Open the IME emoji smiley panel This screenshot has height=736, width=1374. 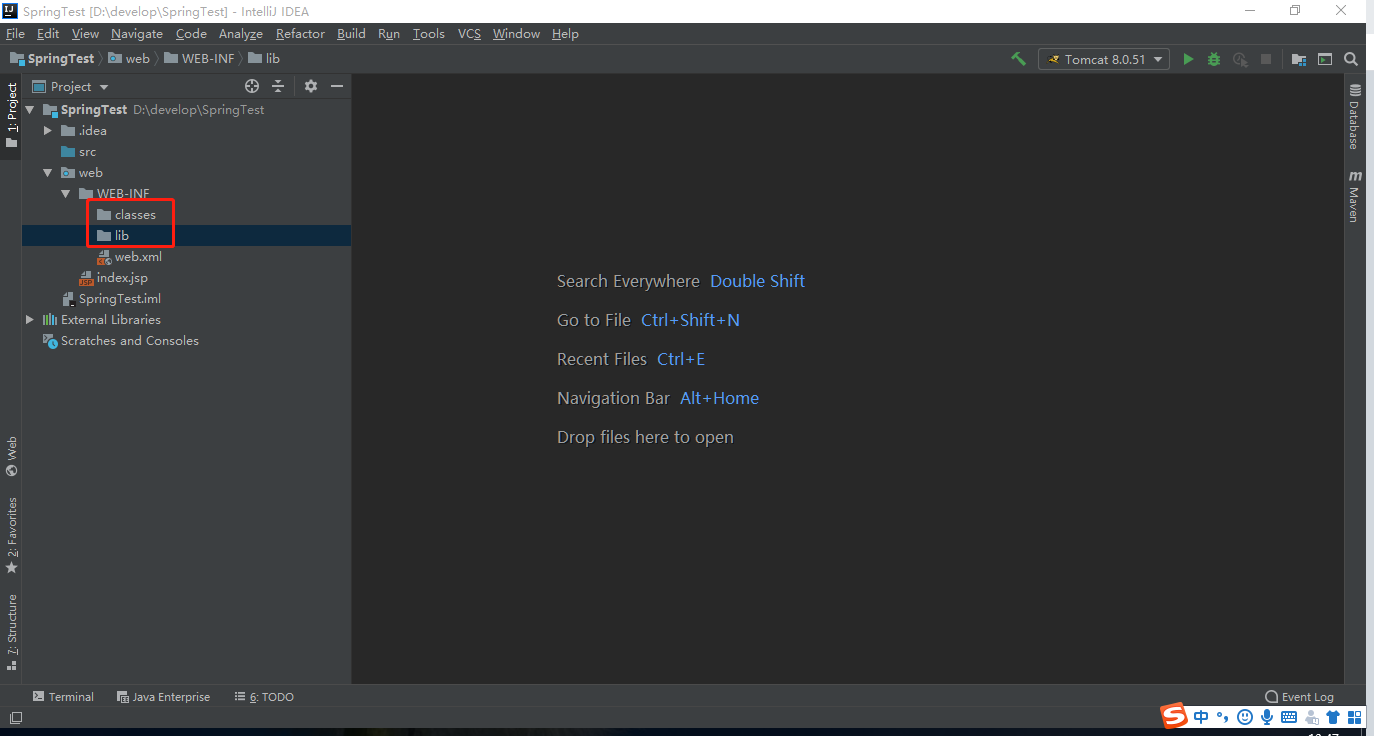1244,717
